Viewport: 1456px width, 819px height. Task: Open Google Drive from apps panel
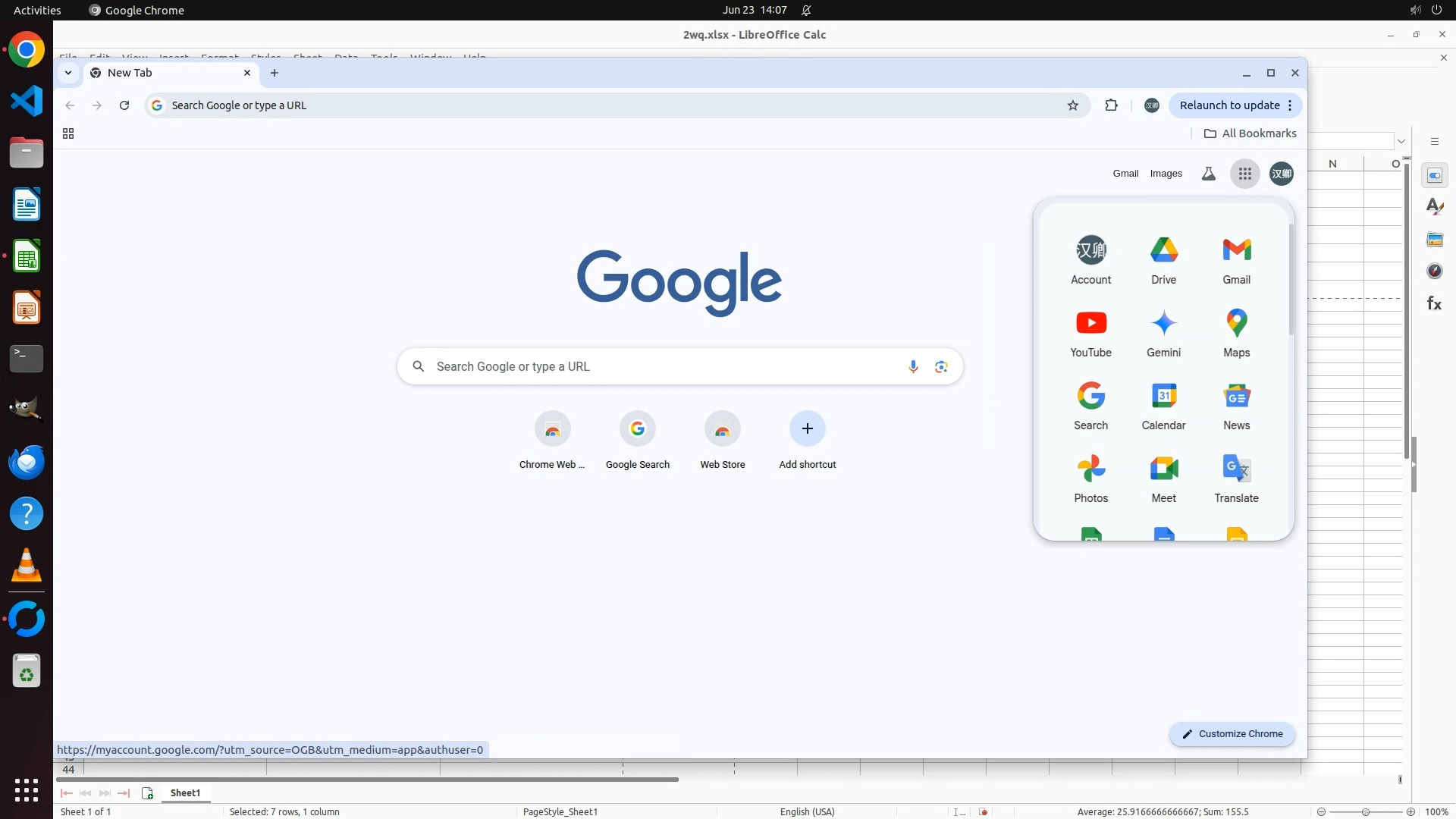[1163, 259]
